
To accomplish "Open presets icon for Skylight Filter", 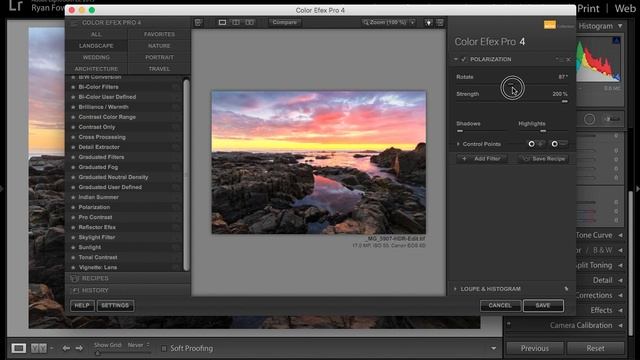I will 176,238.
